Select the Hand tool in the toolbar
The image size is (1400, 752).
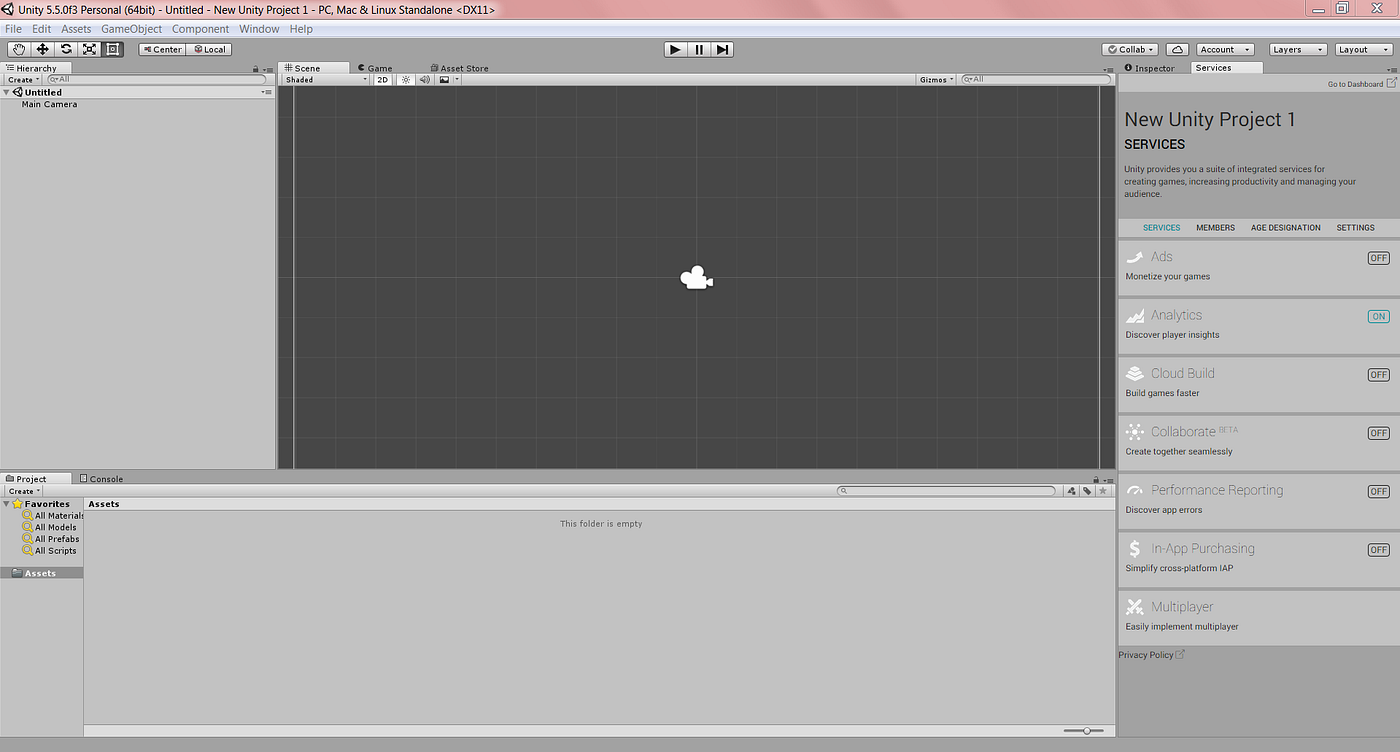(x=18, y=48)
